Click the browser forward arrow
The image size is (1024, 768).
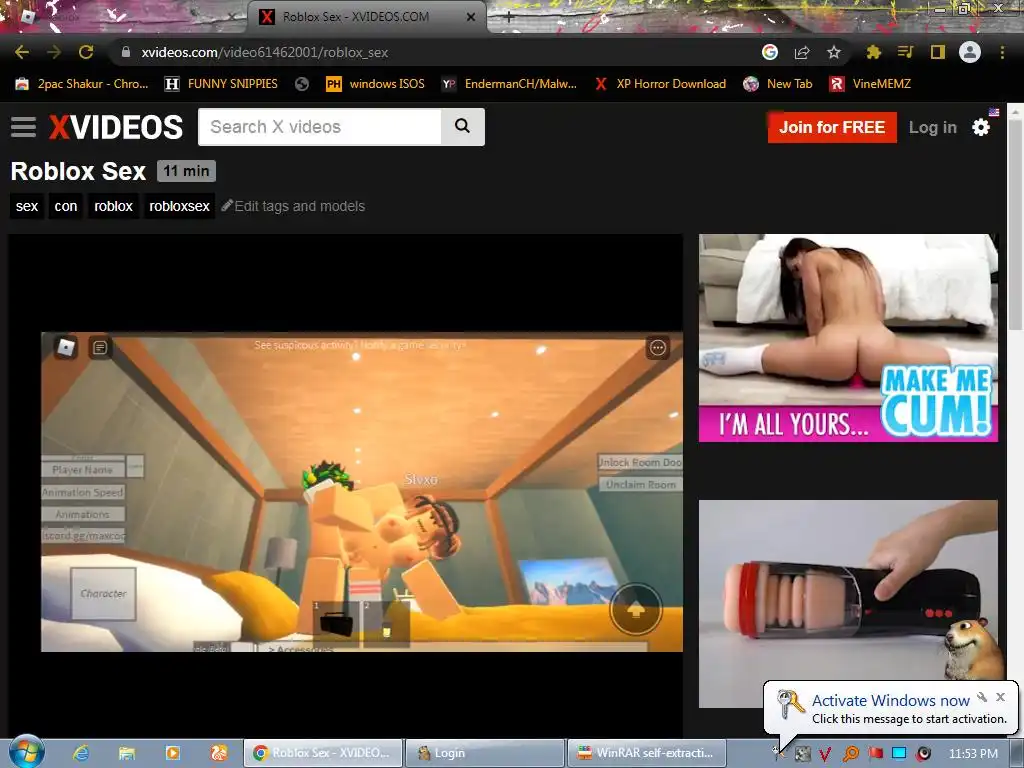coord(54,52)
